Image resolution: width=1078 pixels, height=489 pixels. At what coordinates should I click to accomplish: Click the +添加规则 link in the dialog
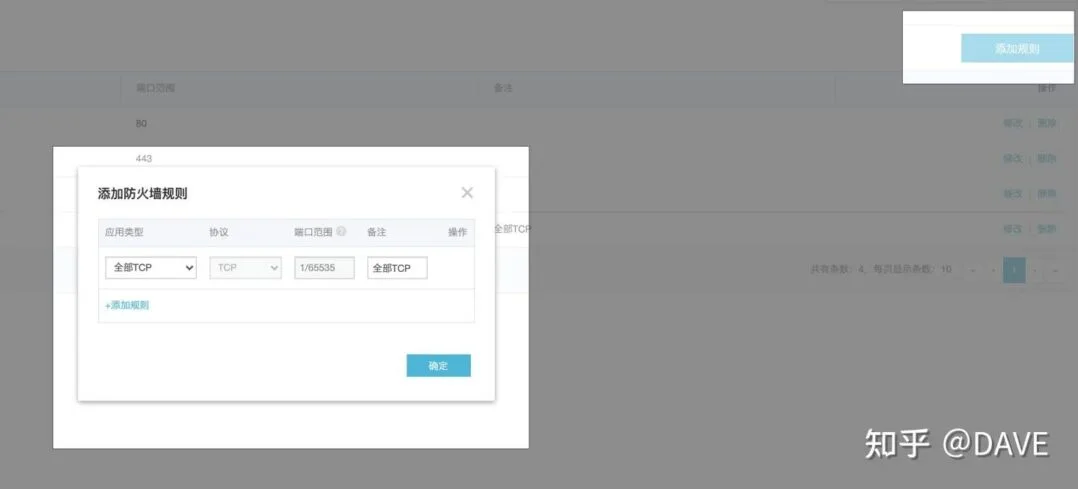pos(127,305)
